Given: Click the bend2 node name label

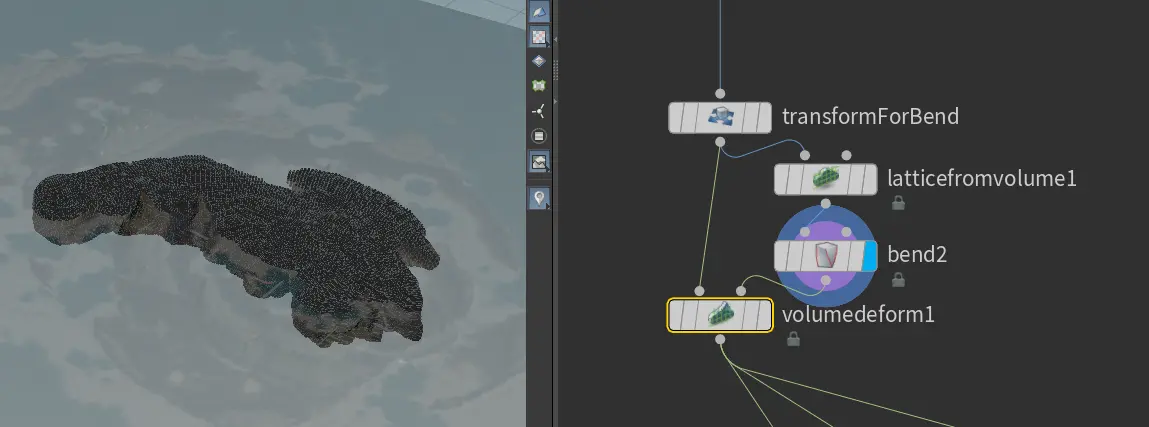Looking at the screenshot, I should pyautogui.click(x=917, y=255).
